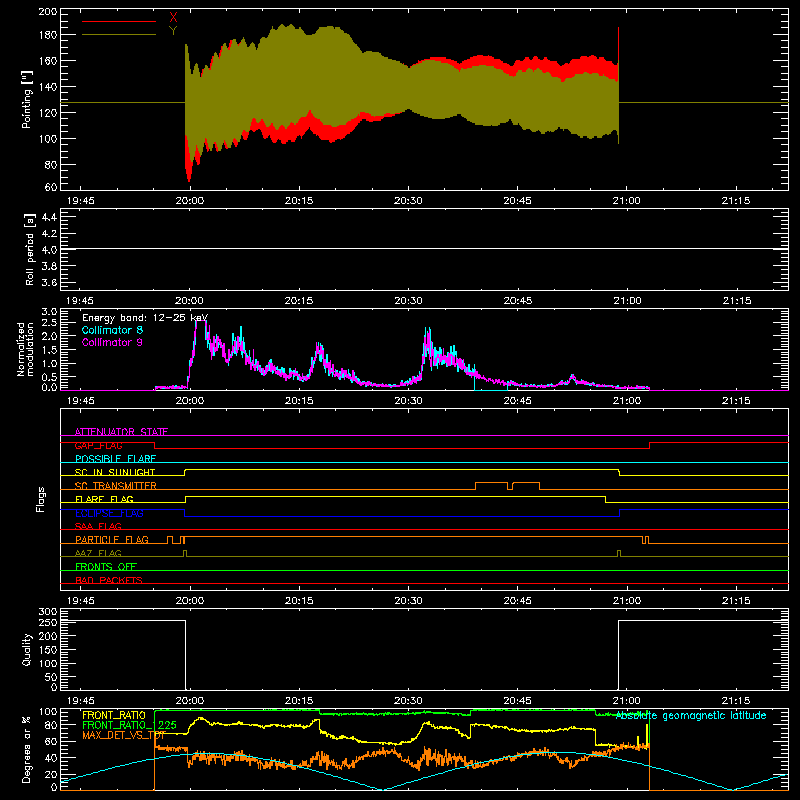This screenshot has height=800, width=800.
Task: Click the 21:00 time label under Pointing plot
Action: pyautogui.click(x=627, y=201)
